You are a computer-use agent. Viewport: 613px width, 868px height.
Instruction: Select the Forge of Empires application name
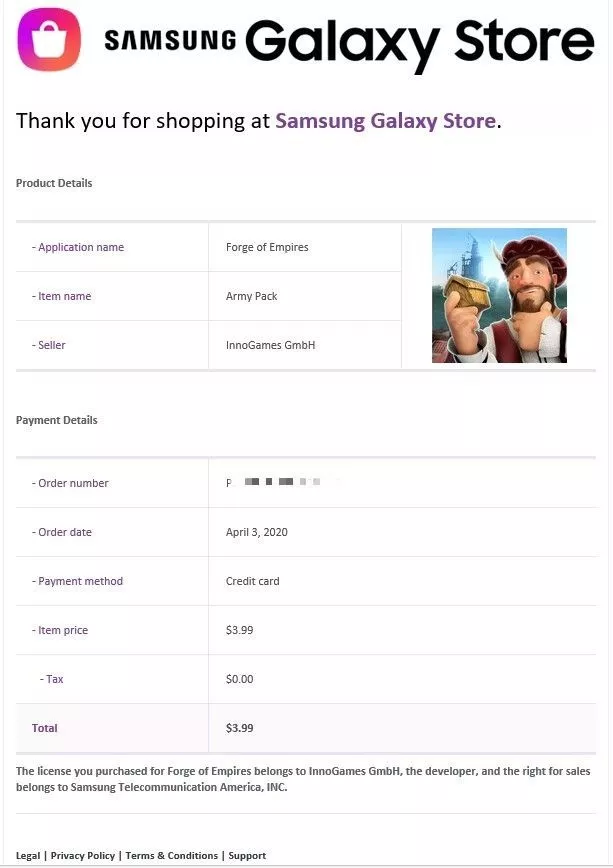[x=267, y=247]
